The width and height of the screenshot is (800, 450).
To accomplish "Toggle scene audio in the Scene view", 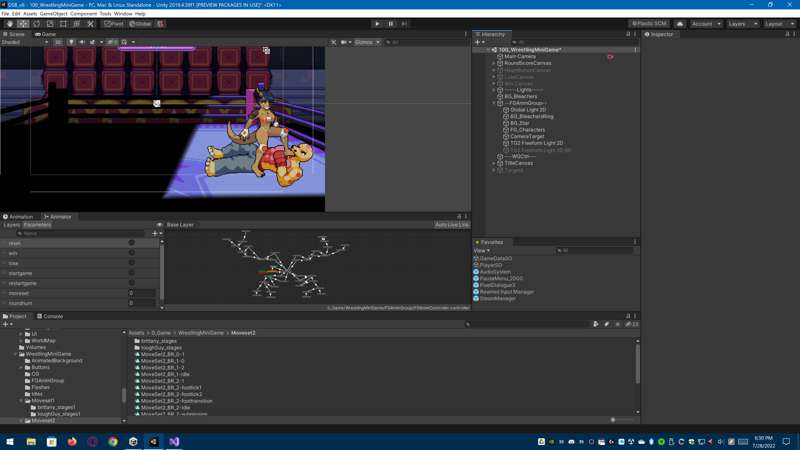I will coord(82,42).
